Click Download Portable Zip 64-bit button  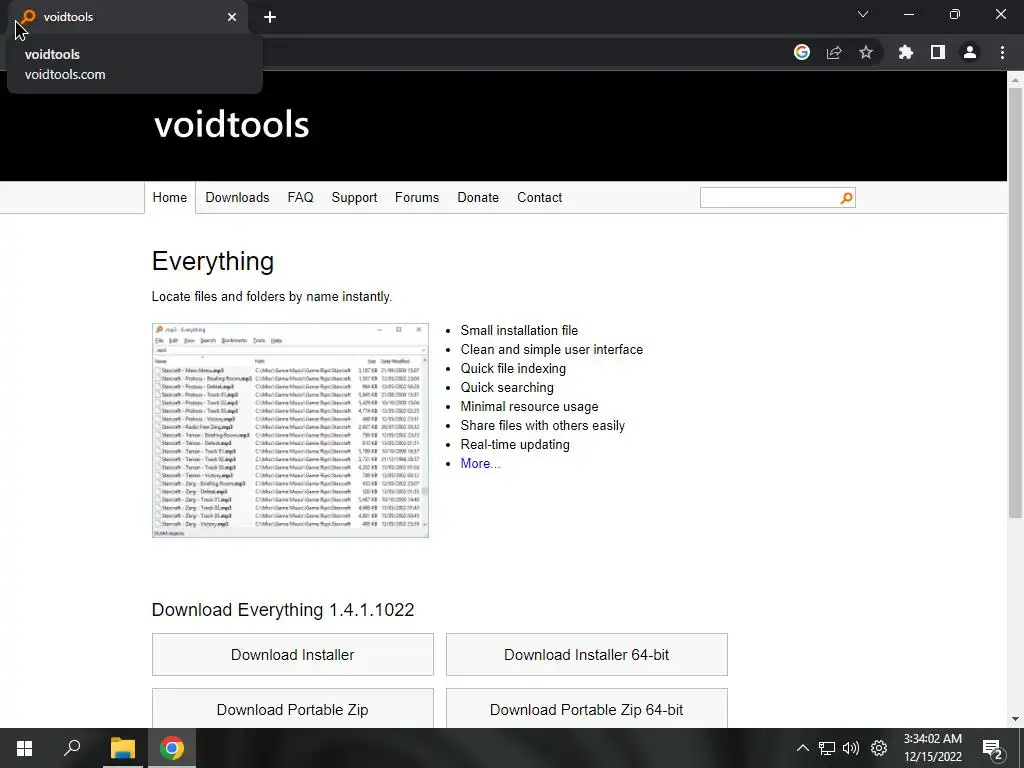point(586,709)
